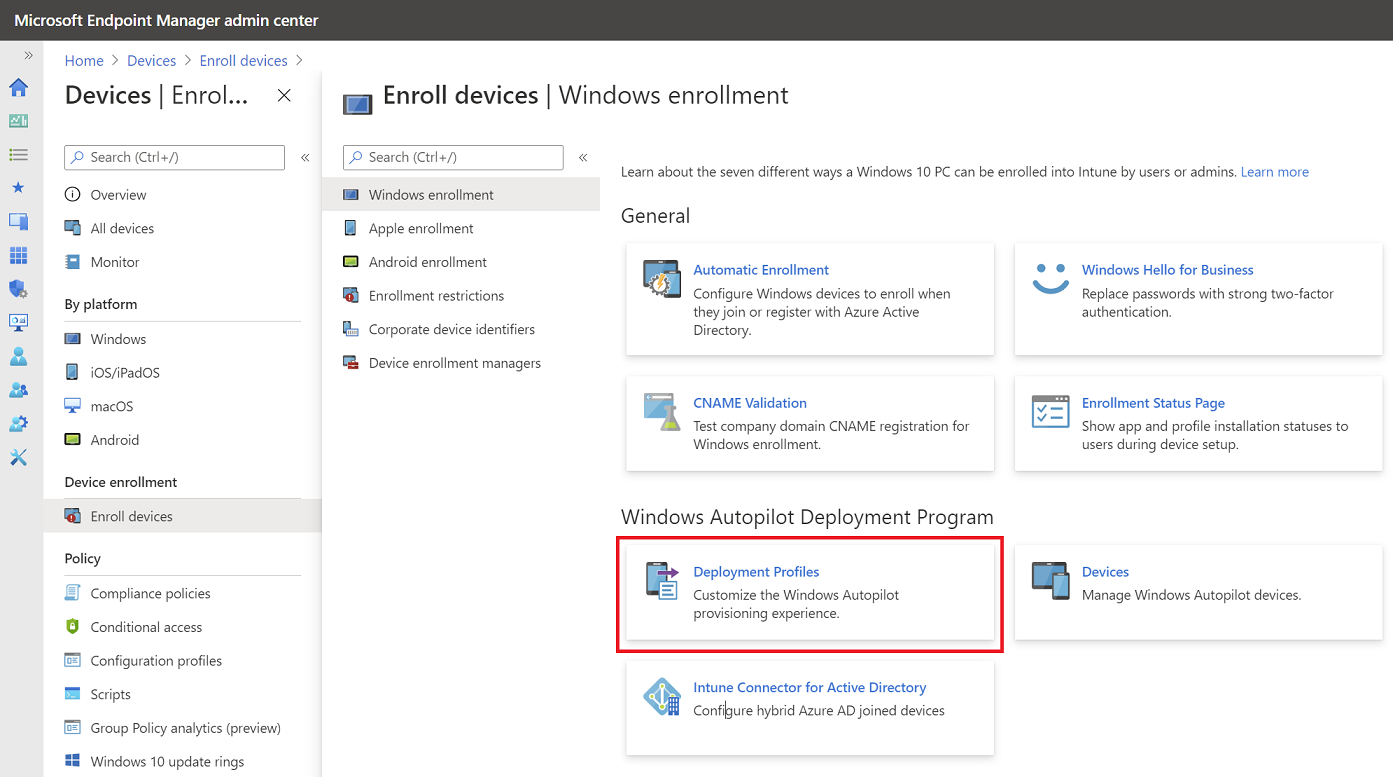This screenshot has height=777, width=1393.
Task: Click the CNAME Validation flask icon
Action: (661, 412)
